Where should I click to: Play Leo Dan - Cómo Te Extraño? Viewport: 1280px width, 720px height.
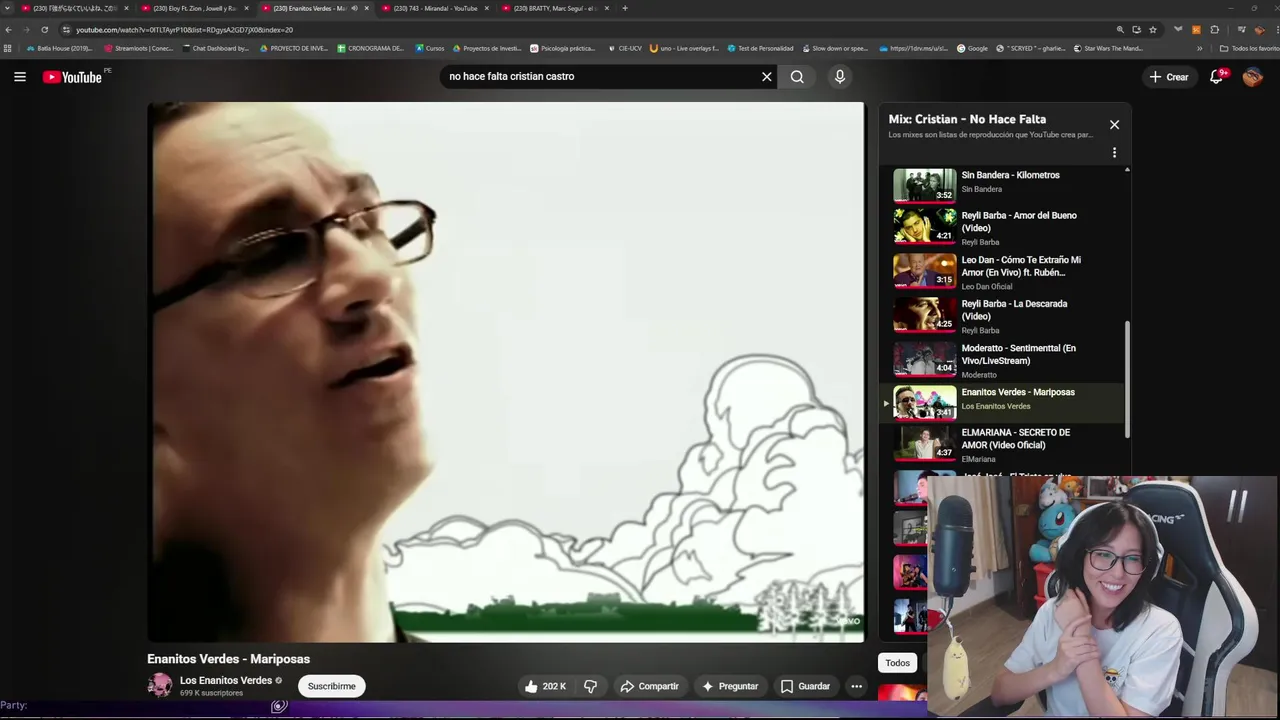coord(1003,272)
